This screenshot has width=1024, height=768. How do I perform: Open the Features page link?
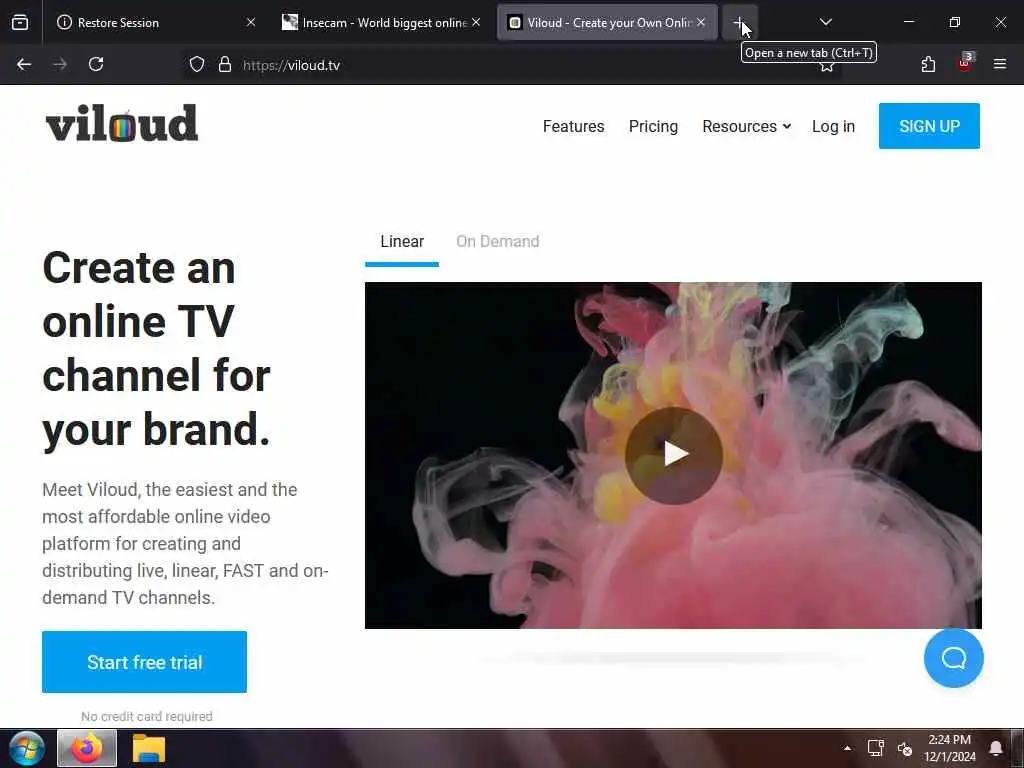pyautogui.click(x=573, y=126)
